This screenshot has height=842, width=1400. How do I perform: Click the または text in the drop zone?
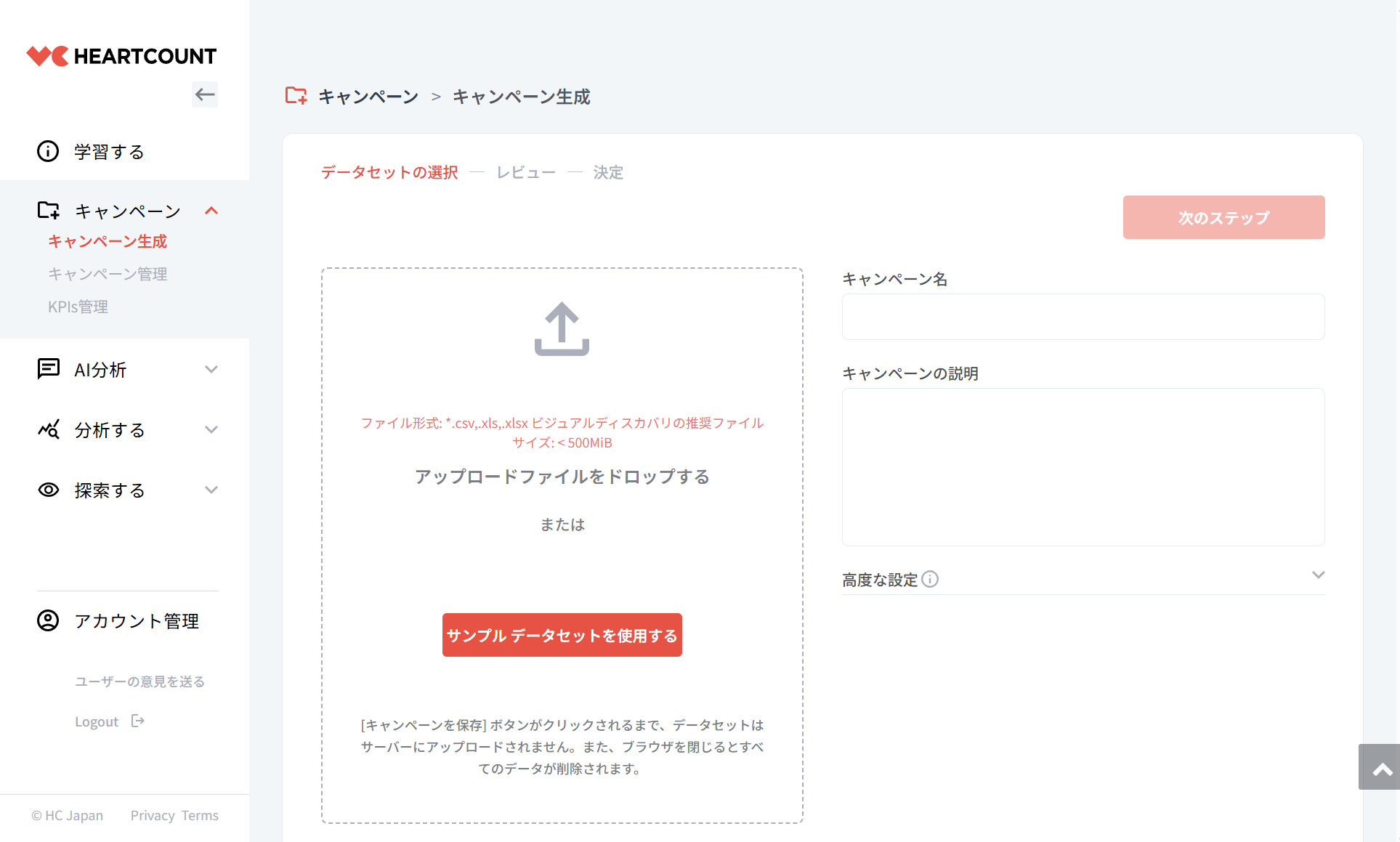(x=562, y=525)
